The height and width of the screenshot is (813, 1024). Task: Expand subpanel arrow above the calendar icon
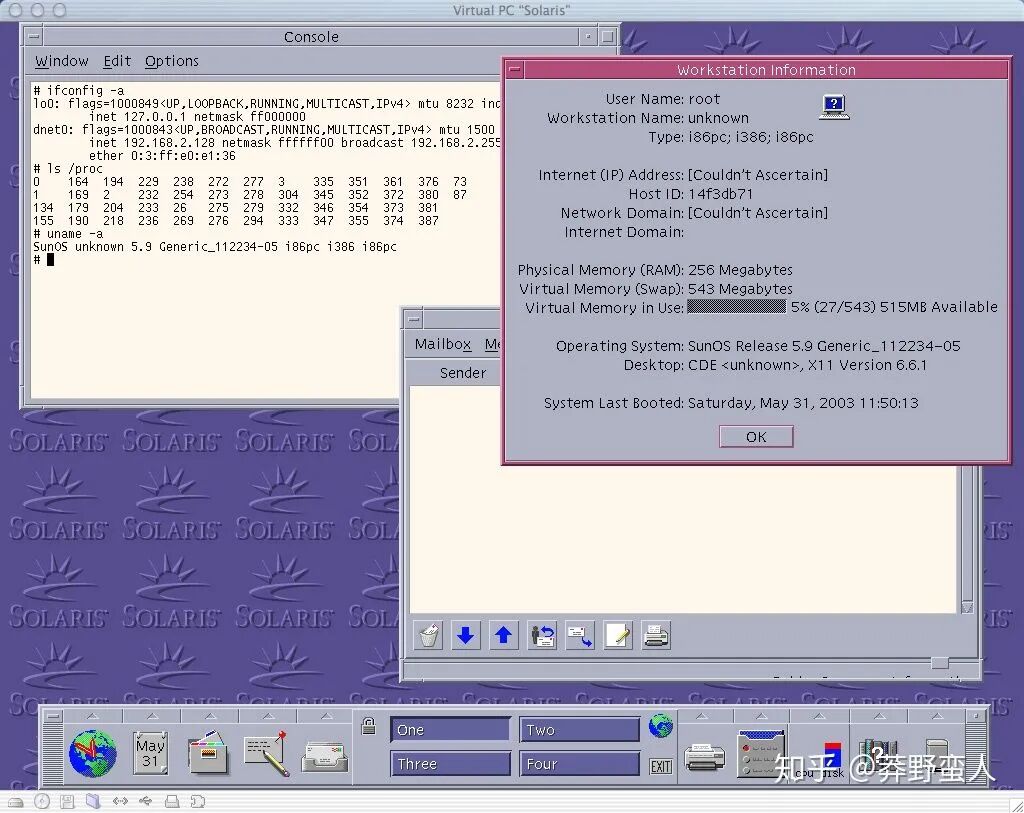click(x=152, y=716)
